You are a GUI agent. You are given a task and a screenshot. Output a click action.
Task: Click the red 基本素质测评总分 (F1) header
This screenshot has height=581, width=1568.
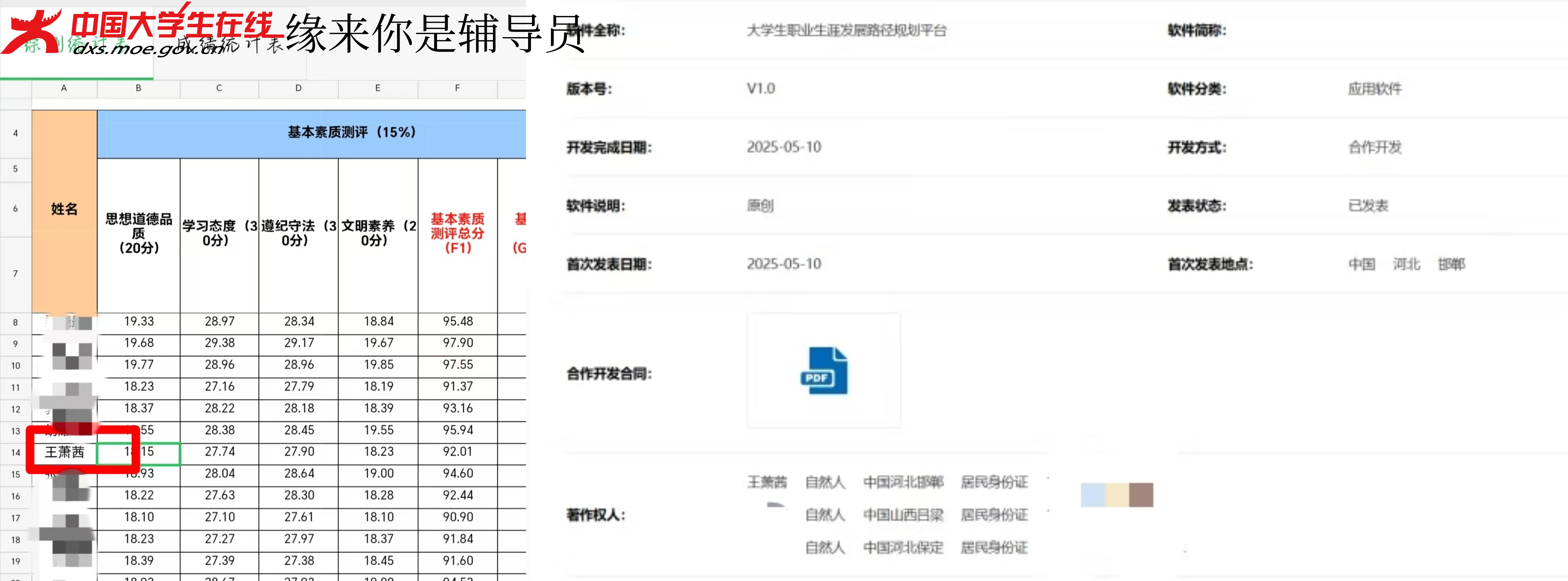coord(458,234)
